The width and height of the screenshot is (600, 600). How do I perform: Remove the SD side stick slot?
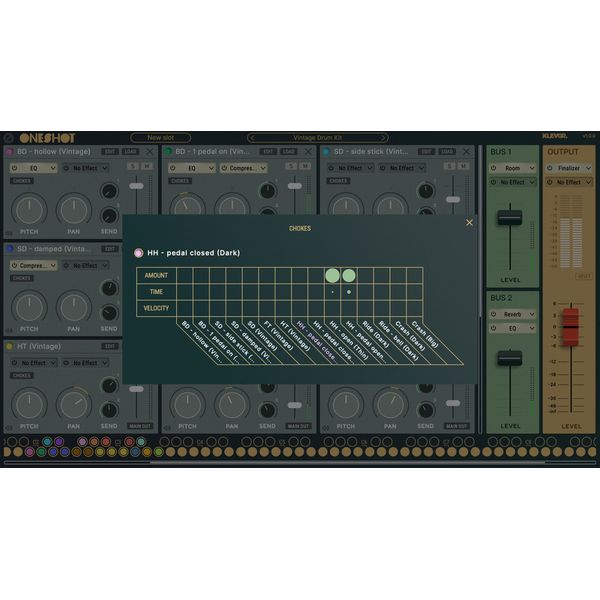(x=468, y=152)
